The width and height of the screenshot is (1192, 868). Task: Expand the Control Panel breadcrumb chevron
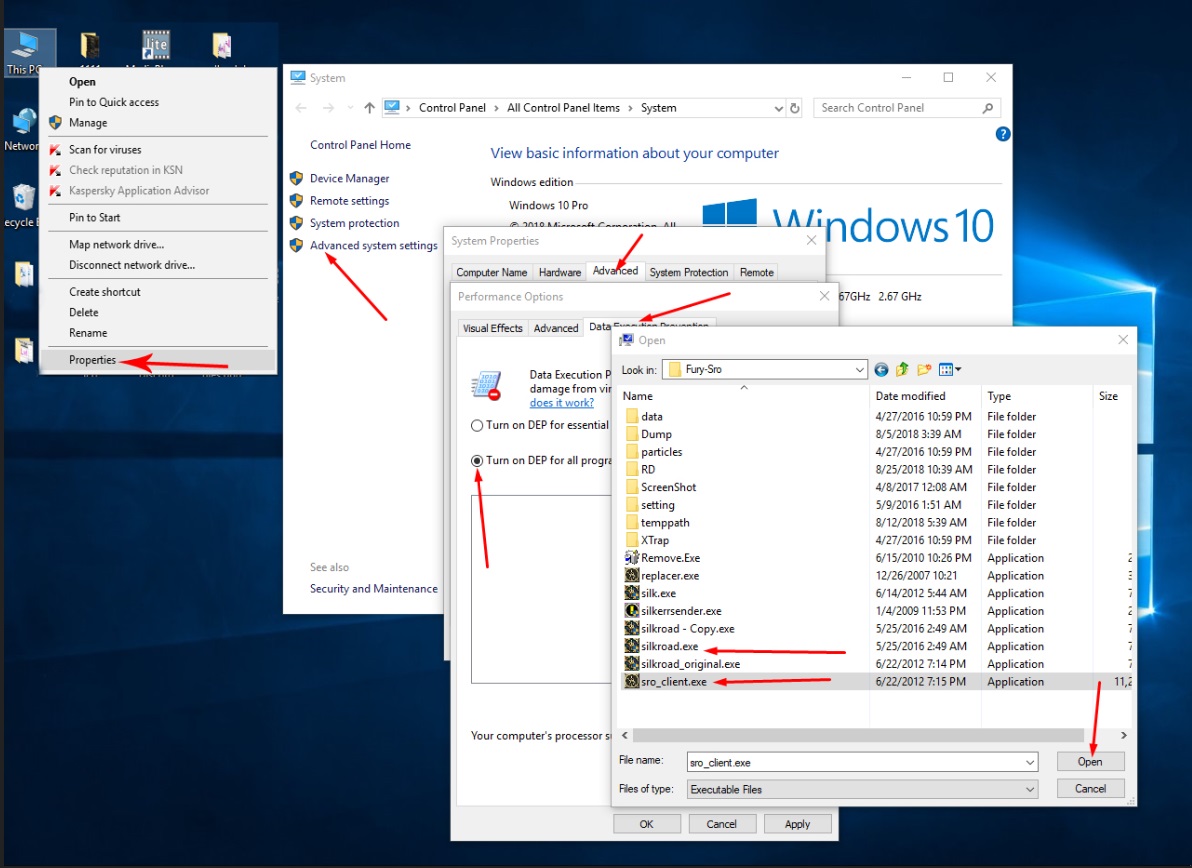pyautogui.click(x=496, y=108)
